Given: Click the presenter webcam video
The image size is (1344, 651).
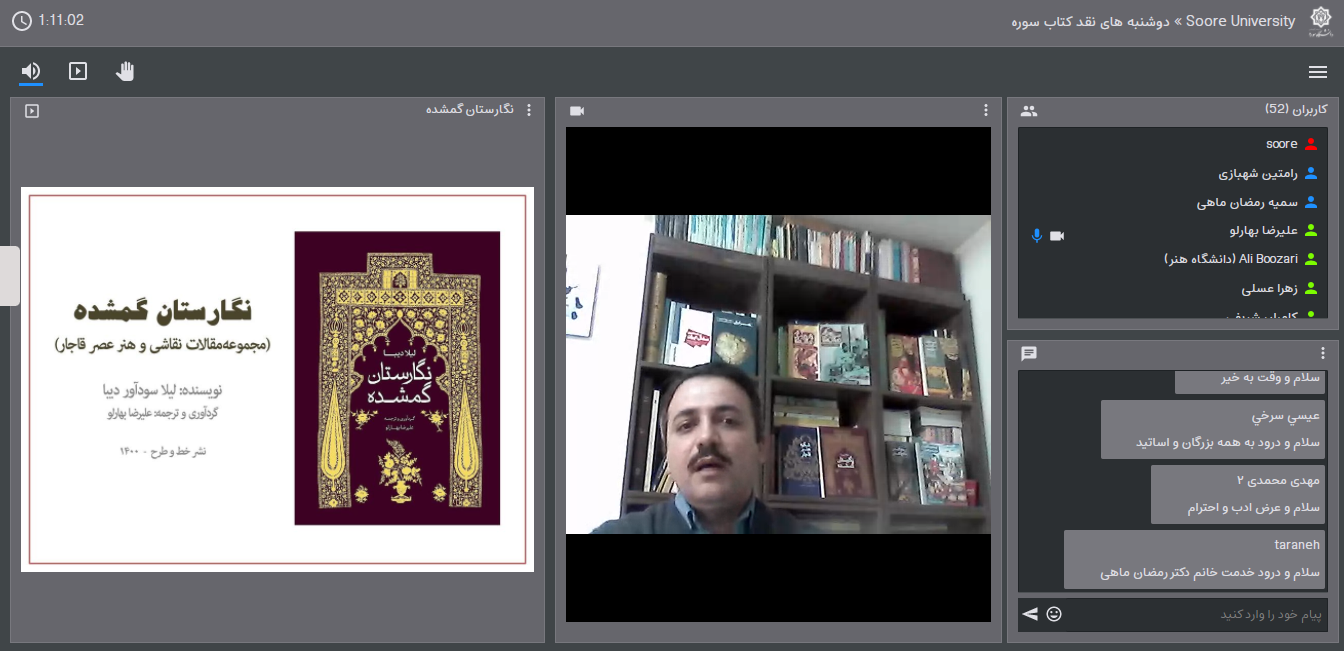Looking at the screenshot, I should pos(778,374).
